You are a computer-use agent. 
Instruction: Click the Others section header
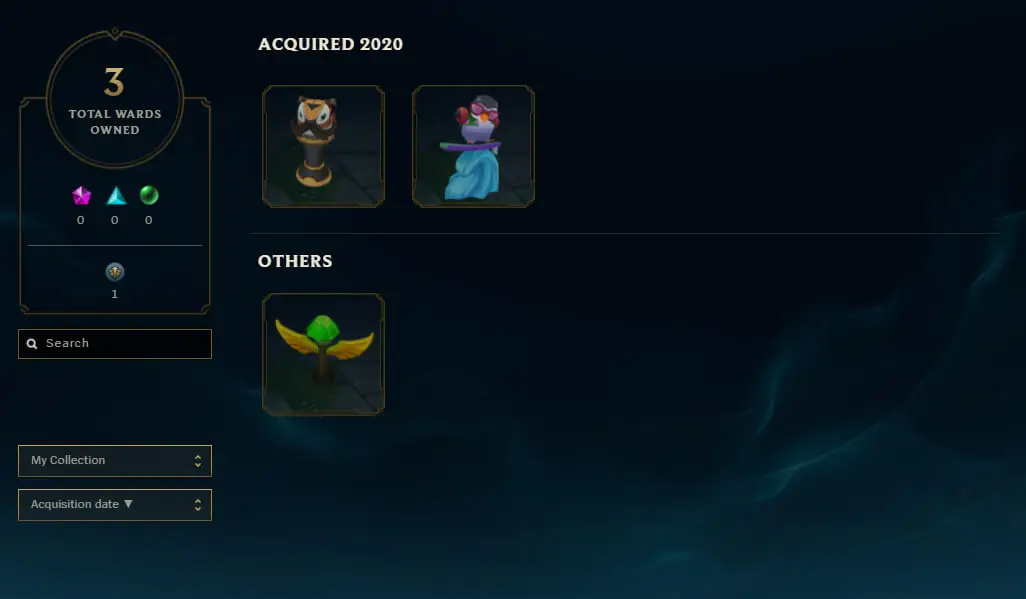pyautogui.click(x=295, y=261)
